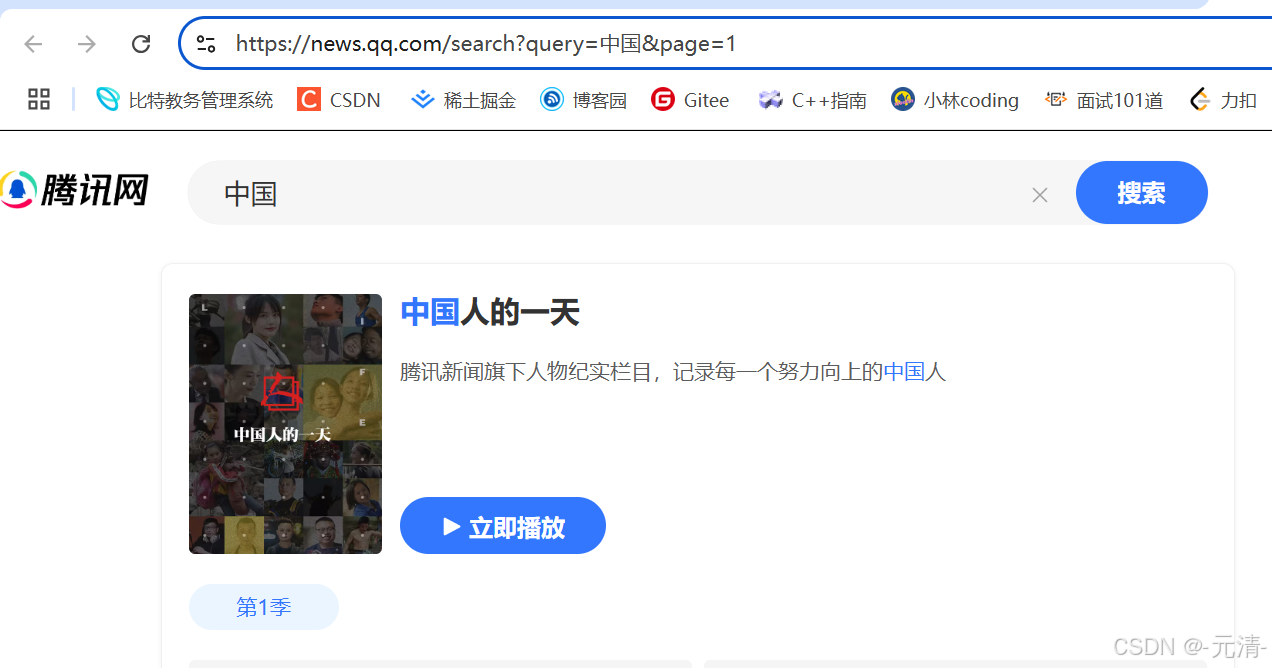Click the 立即播放 play button
Viewport: 1272px width, 668px height.
click(x=503, y=526)
